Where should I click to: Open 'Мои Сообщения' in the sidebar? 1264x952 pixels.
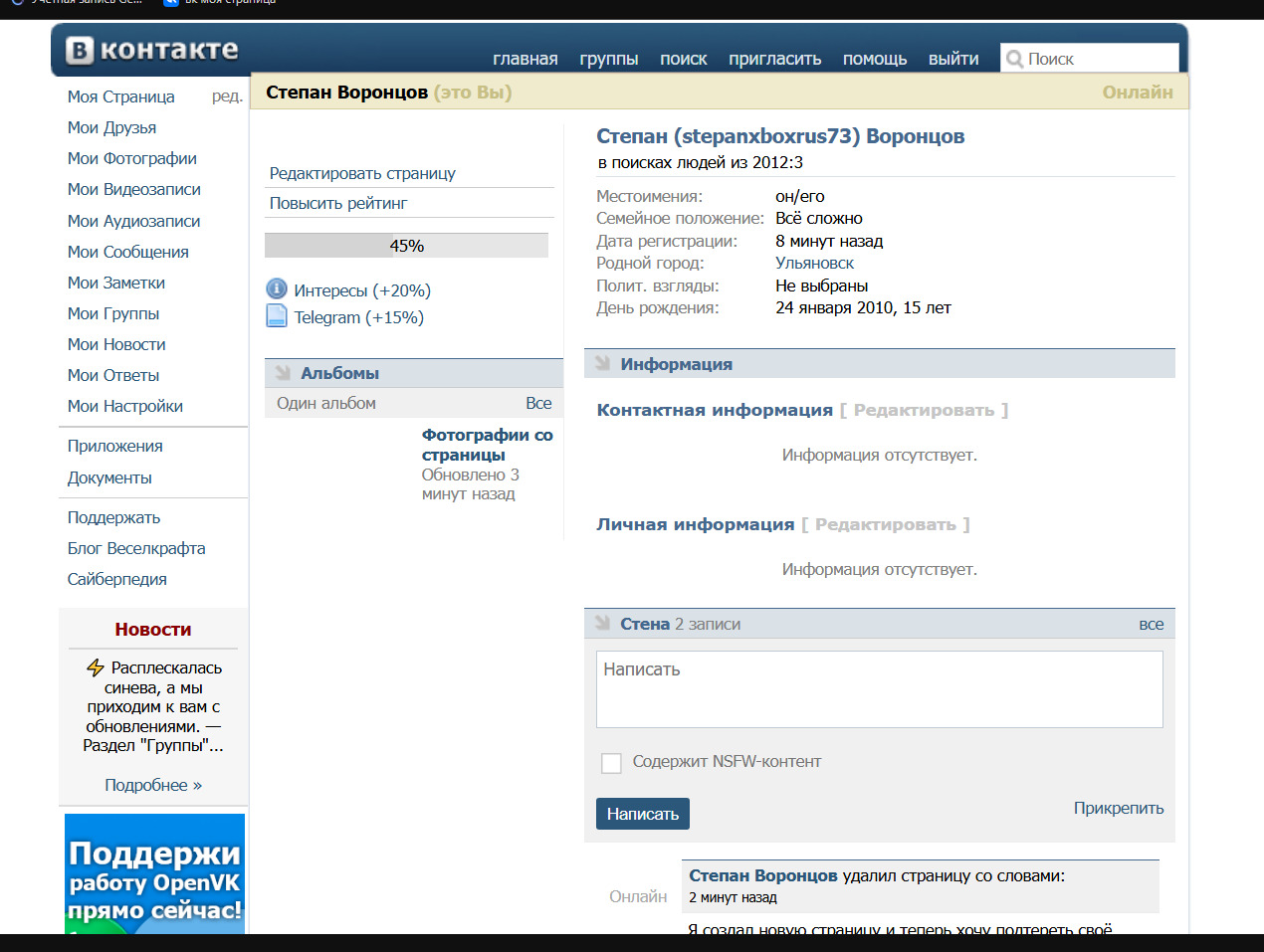click(x=127, y=252)
